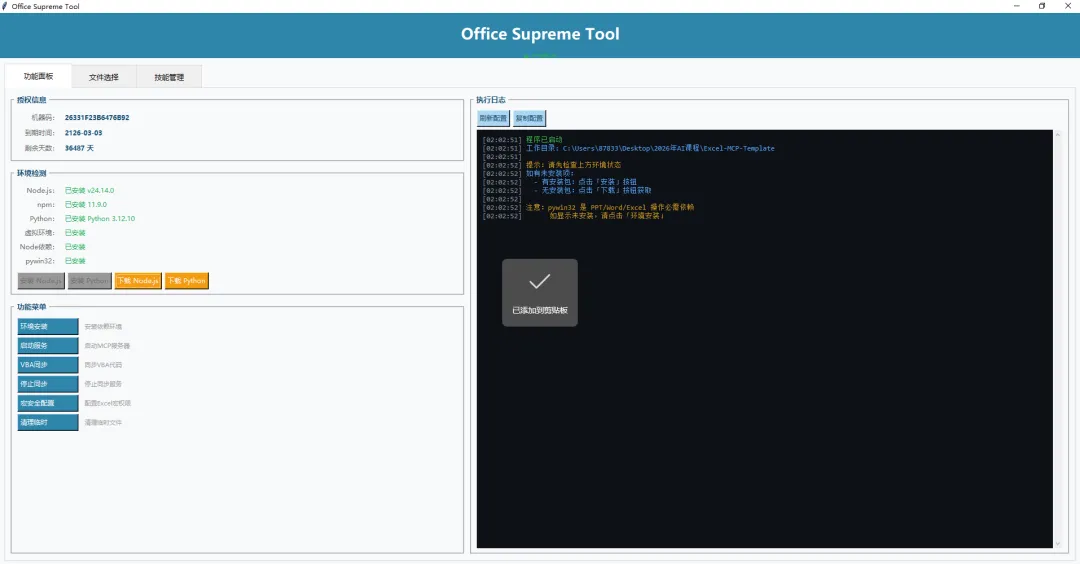Click the greyed 安装 Node.js button
Viewport: 1080px width, 564px height.
pos(41,281)
